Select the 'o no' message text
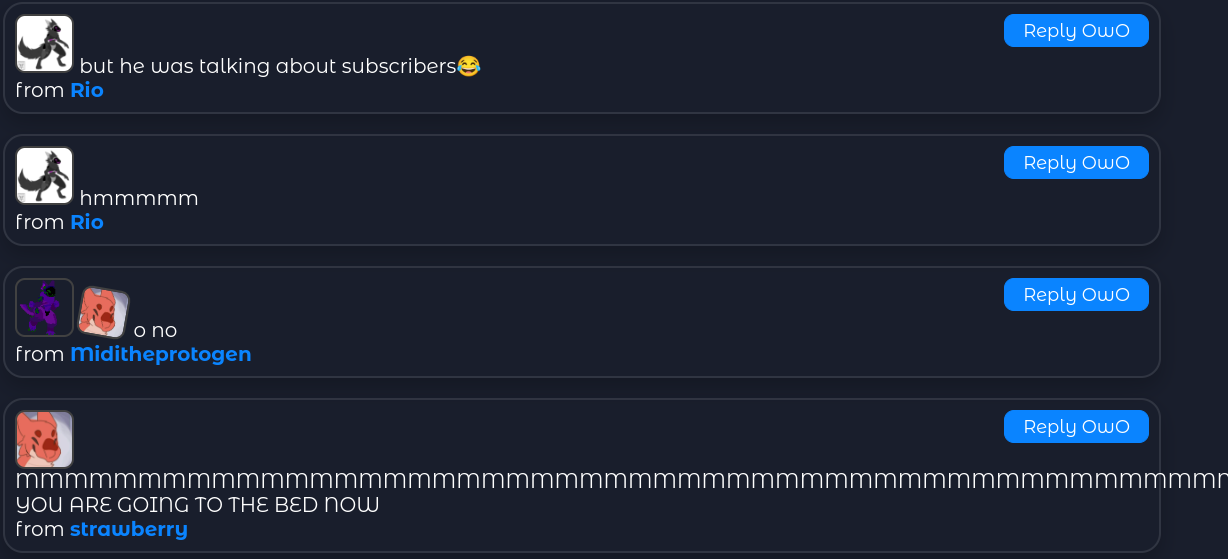Image resolution: width=1228 pixels, height=559 pixels. pyautogui.click(x=155, y=331)
